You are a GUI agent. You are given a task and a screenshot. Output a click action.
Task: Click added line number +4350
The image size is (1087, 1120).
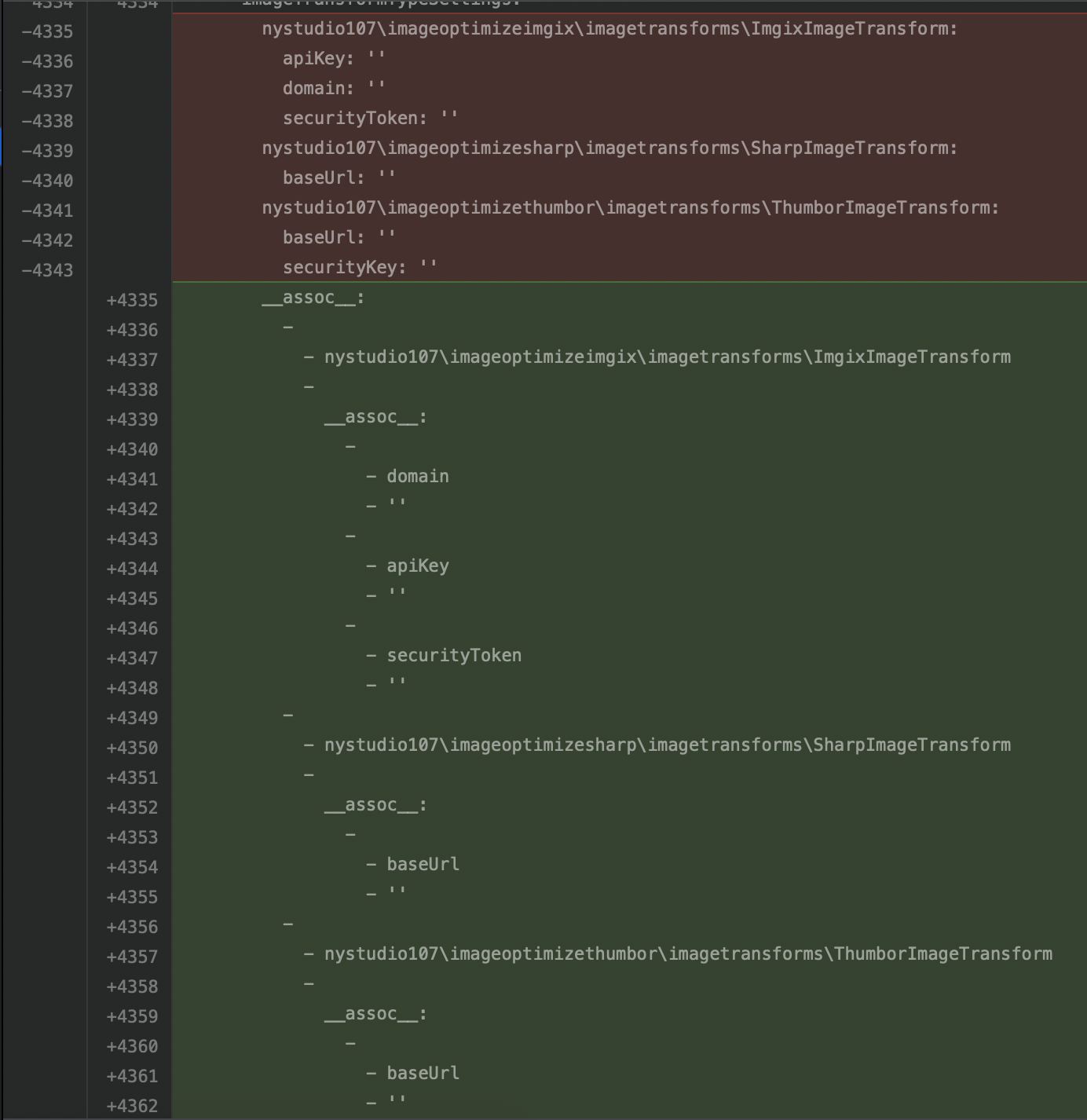[x=132, y=748]
